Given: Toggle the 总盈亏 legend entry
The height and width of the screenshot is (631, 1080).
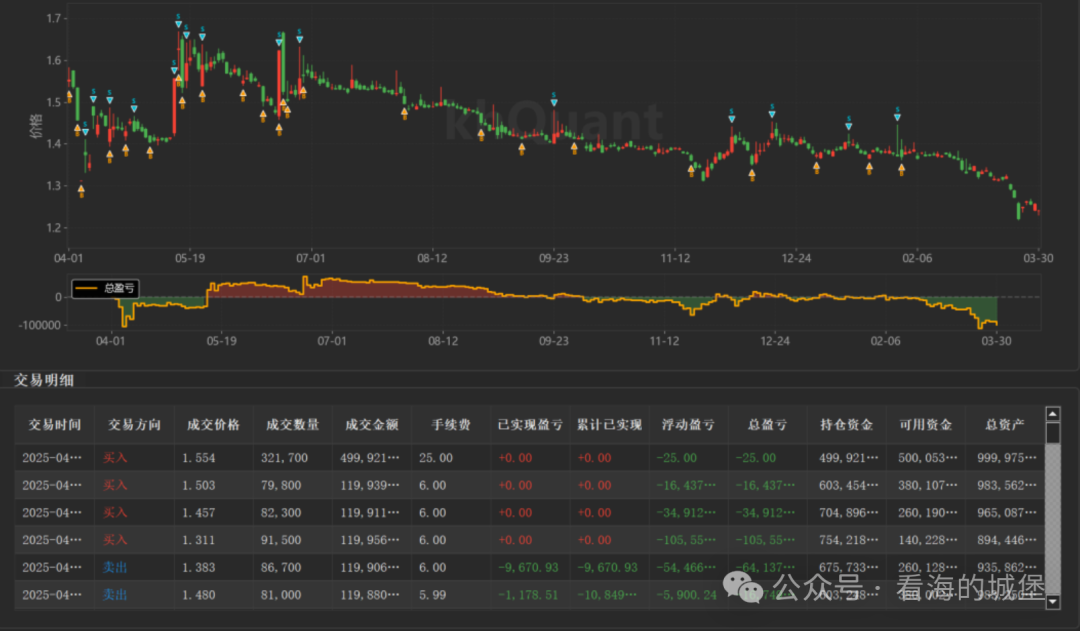Looking at the screenshot, I should click(105, 288).
